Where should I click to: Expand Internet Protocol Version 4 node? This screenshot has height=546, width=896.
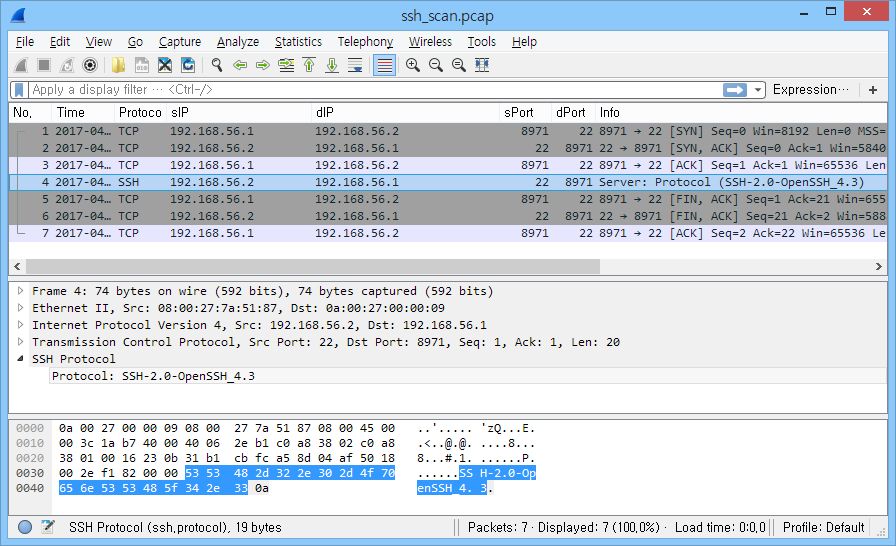(21, 325)
